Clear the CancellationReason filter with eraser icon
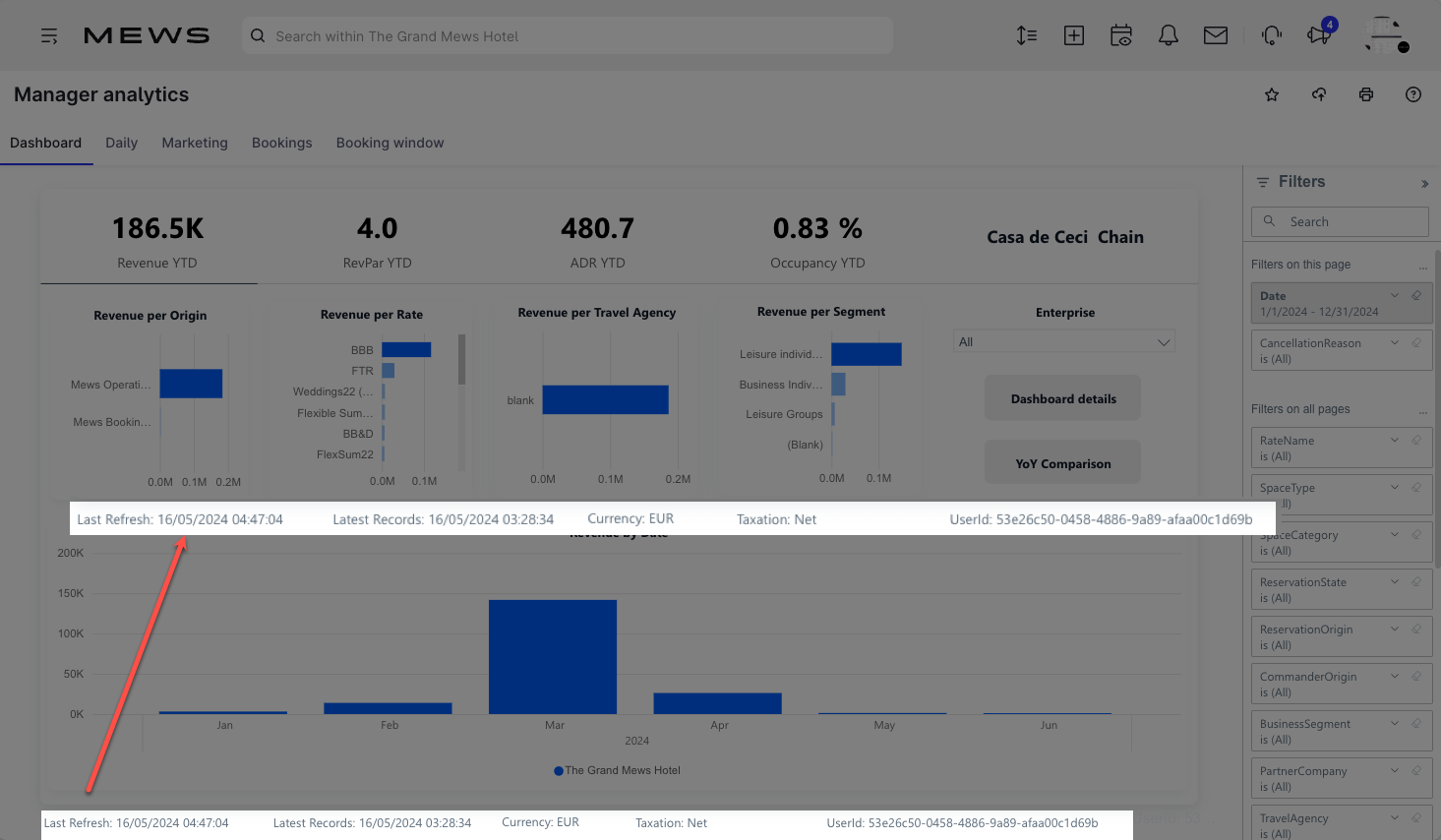The height and width of the screenshot is (840, 1441). click(1416, 342)
